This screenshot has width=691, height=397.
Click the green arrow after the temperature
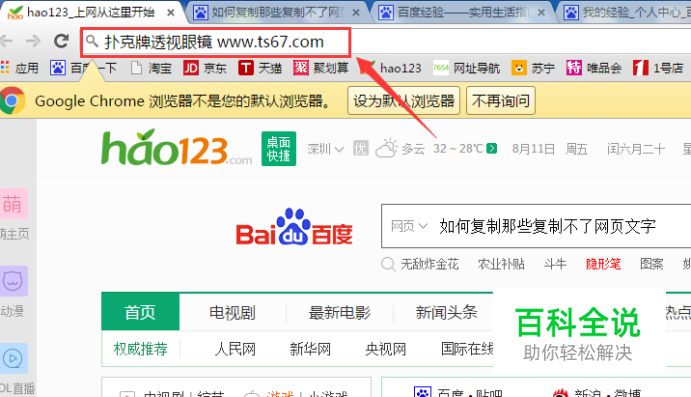click(492, 148)
